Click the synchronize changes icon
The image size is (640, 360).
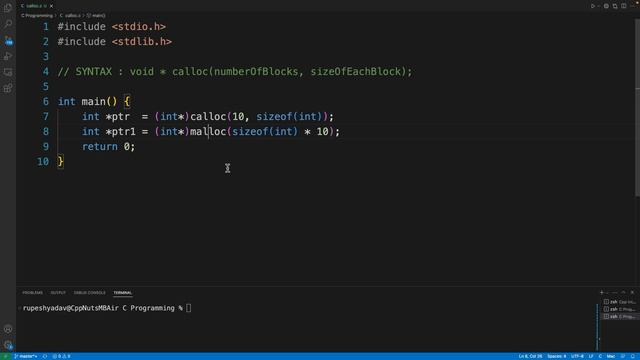[x=45, y=356]
